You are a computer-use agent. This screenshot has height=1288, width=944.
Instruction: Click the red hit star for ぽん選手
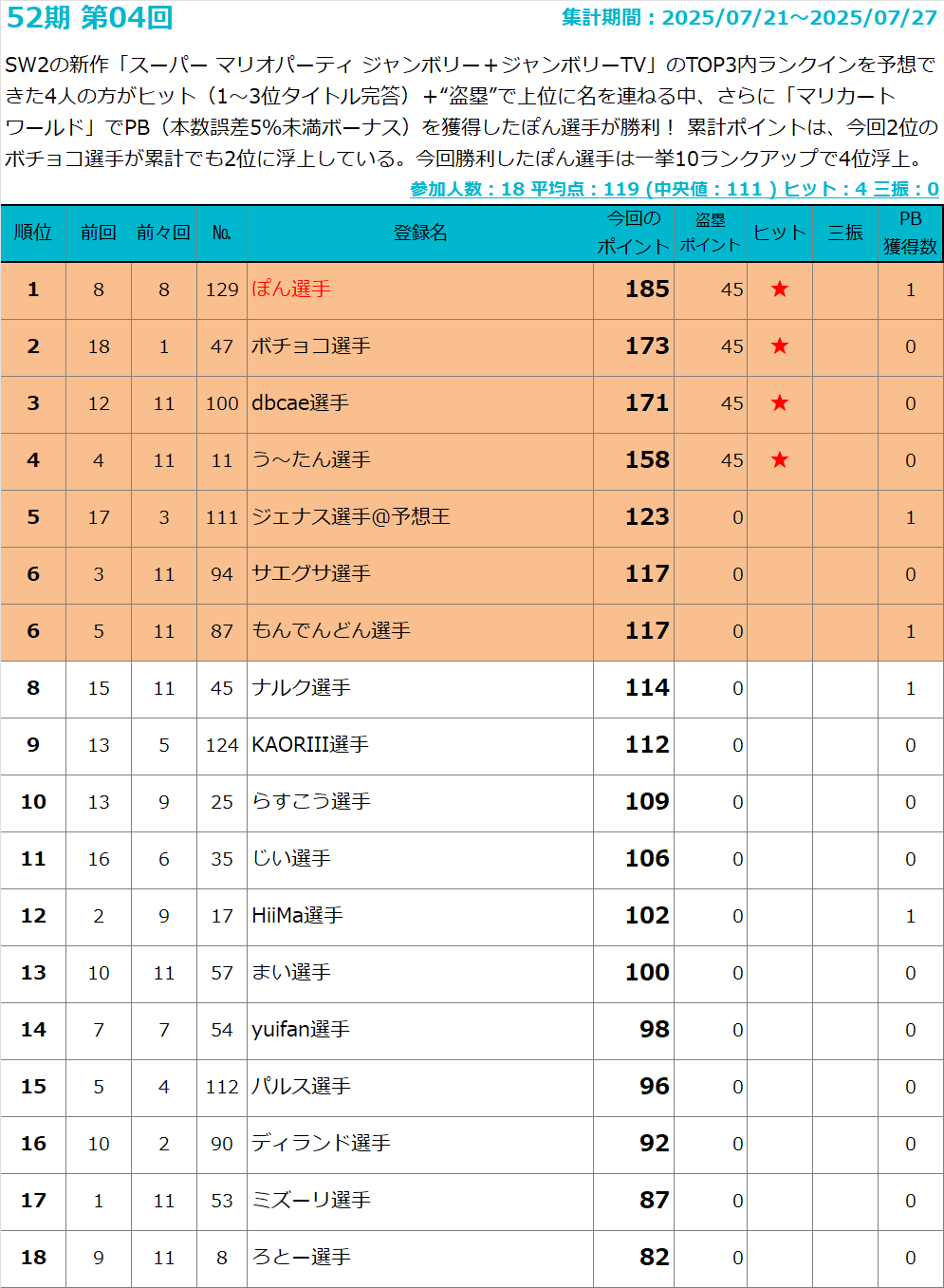point(779,289)
